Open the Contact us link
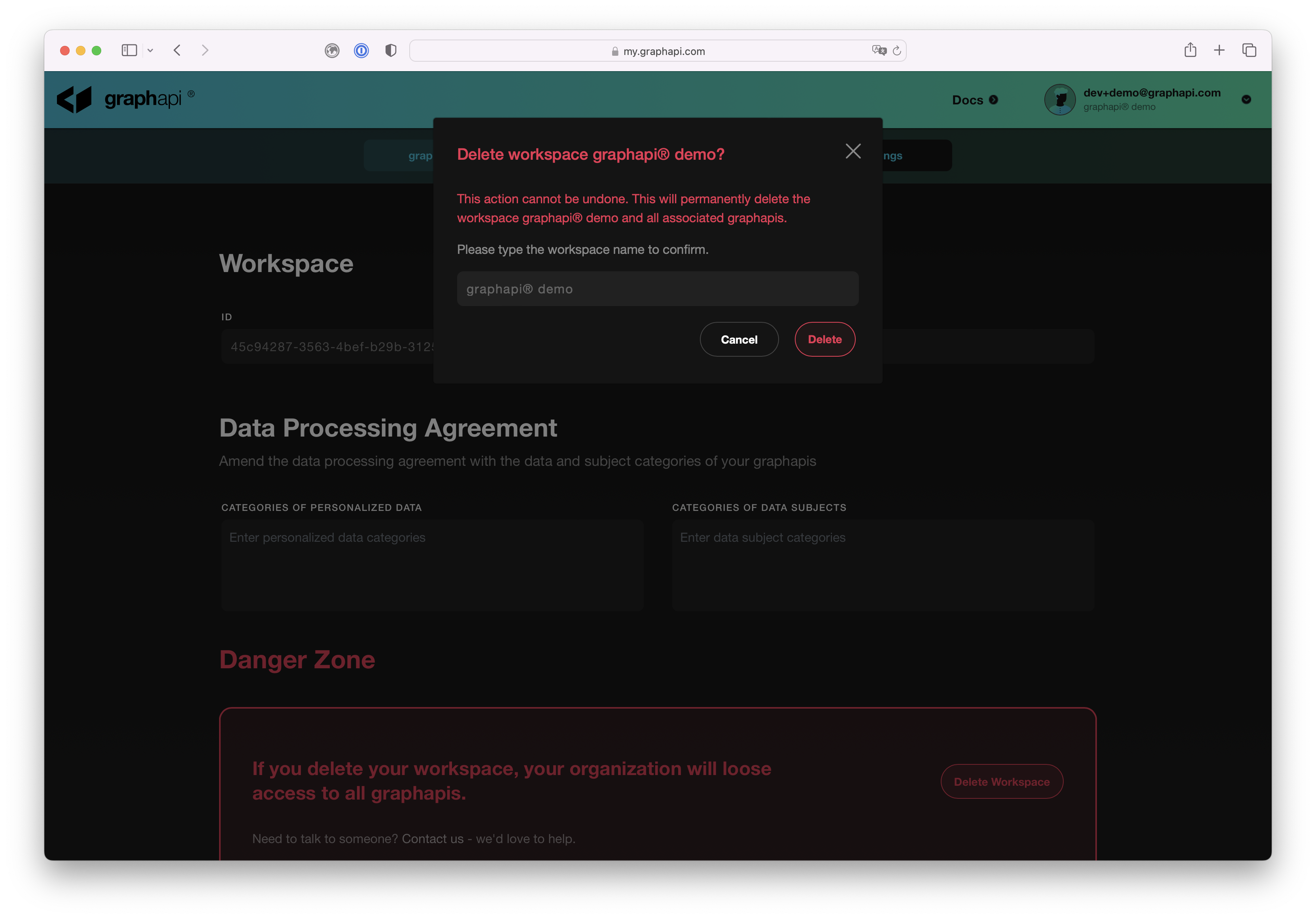The image size is (1316, 919). pyautogui.click(x=433, y=839)
